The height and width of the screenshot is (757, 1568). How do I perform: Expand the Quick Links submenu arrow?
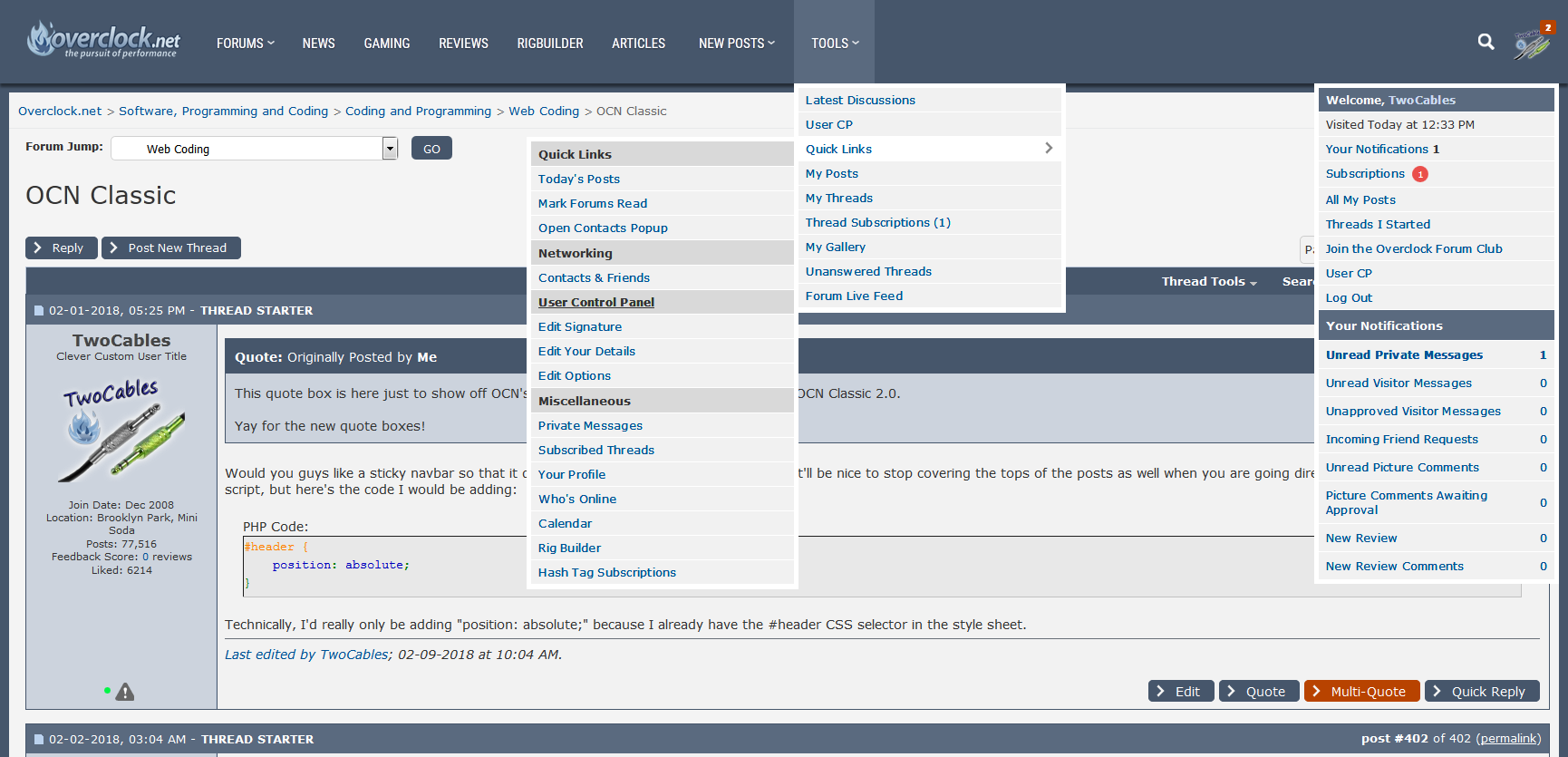pyautogui.click(x=1049, y=148)
